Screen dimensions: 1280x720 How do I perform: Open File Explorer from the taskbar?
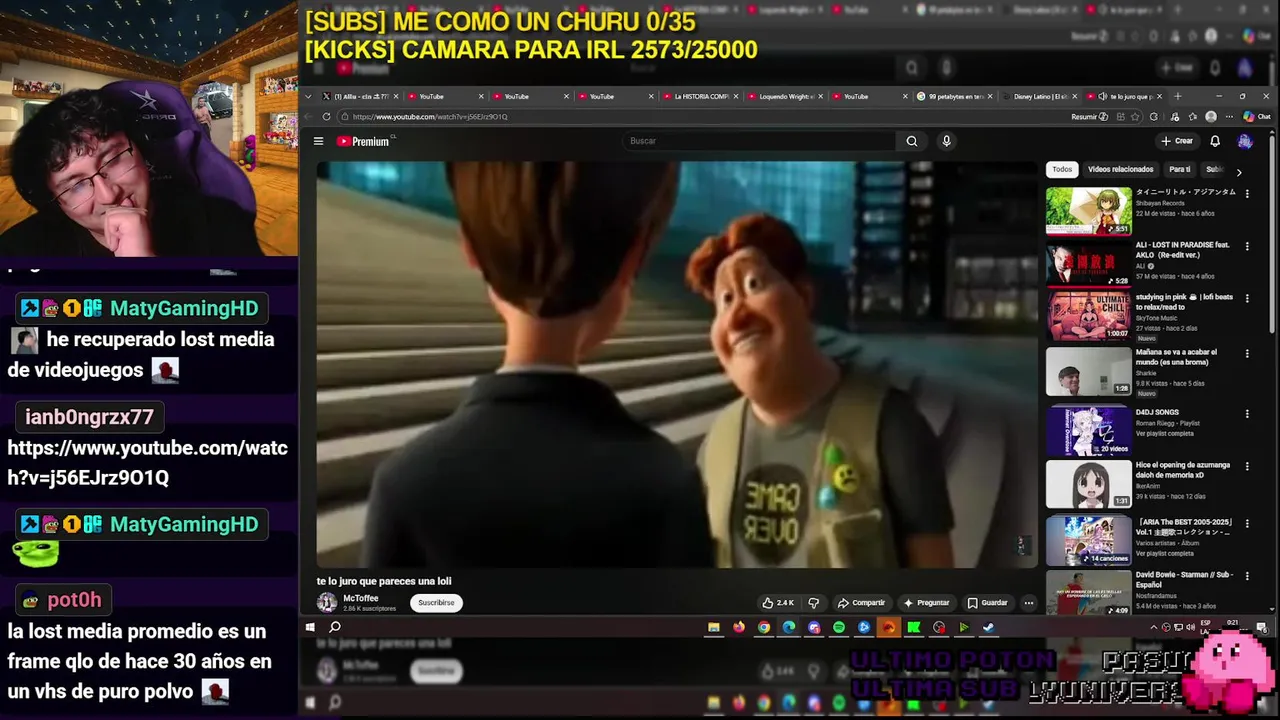pyautogui.click(x=713, y=627)
